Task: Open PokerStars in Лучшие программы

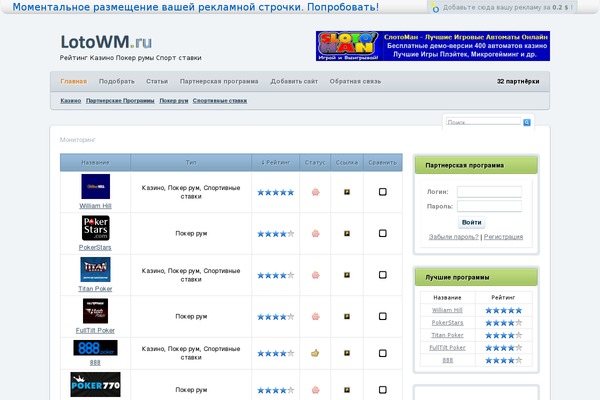Action: coord(447,323)
